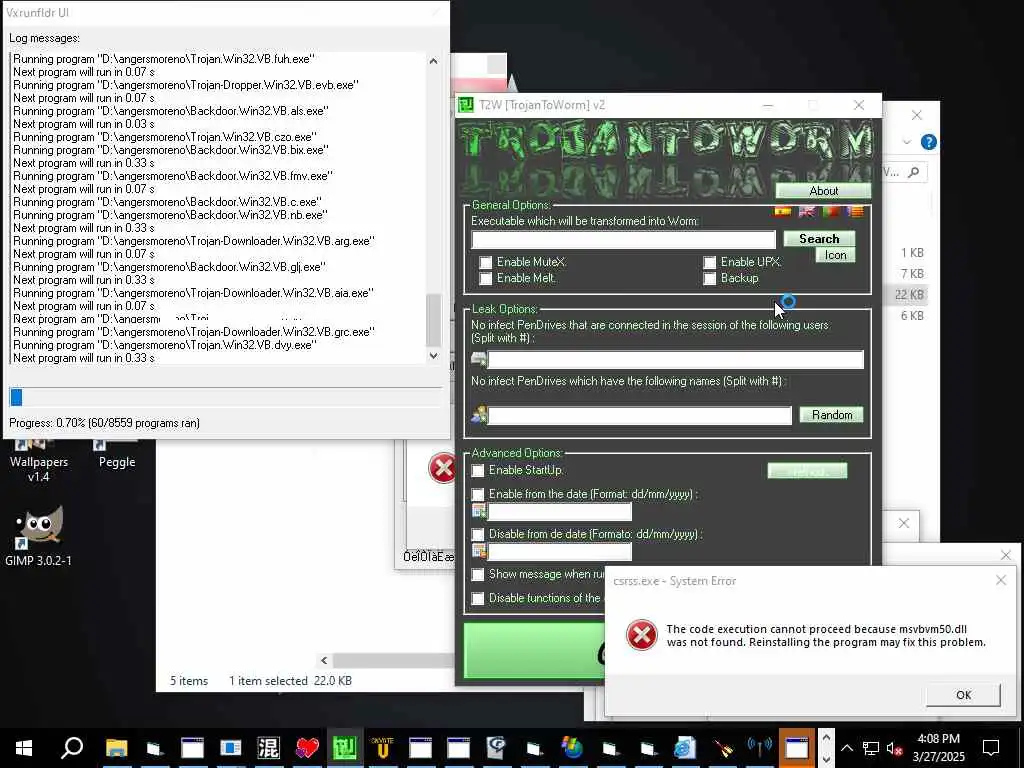Click the orange highlighted taskbar window icon
The width and height of the screenshot is (1024, 768).
point(797,748)
